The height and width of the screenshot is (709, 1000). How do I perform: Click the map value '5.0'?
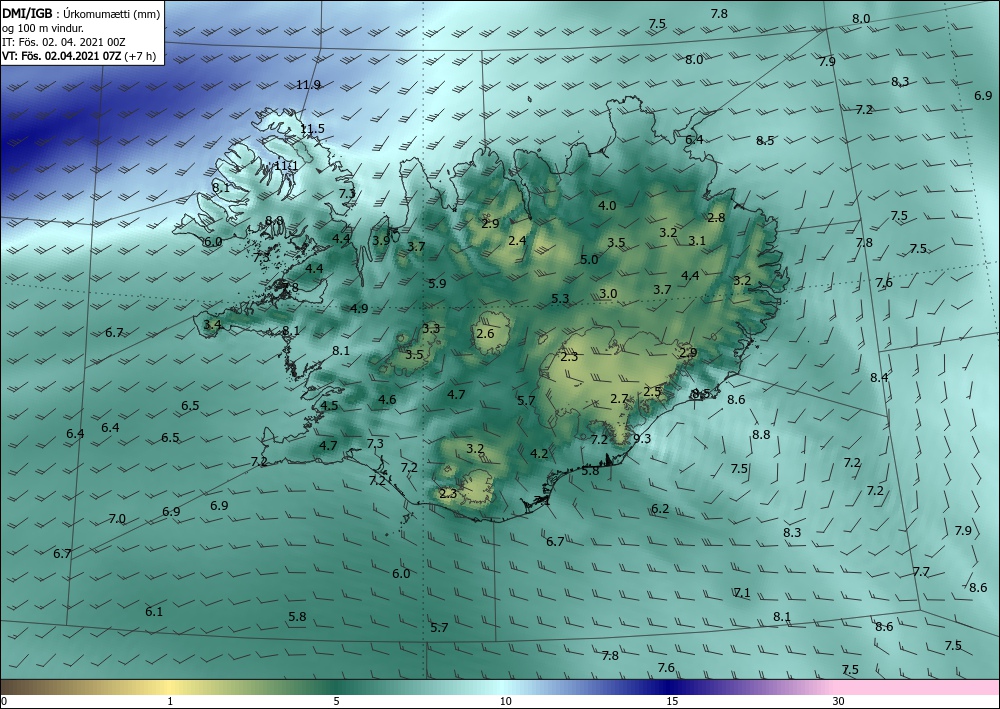coord(589,259)
